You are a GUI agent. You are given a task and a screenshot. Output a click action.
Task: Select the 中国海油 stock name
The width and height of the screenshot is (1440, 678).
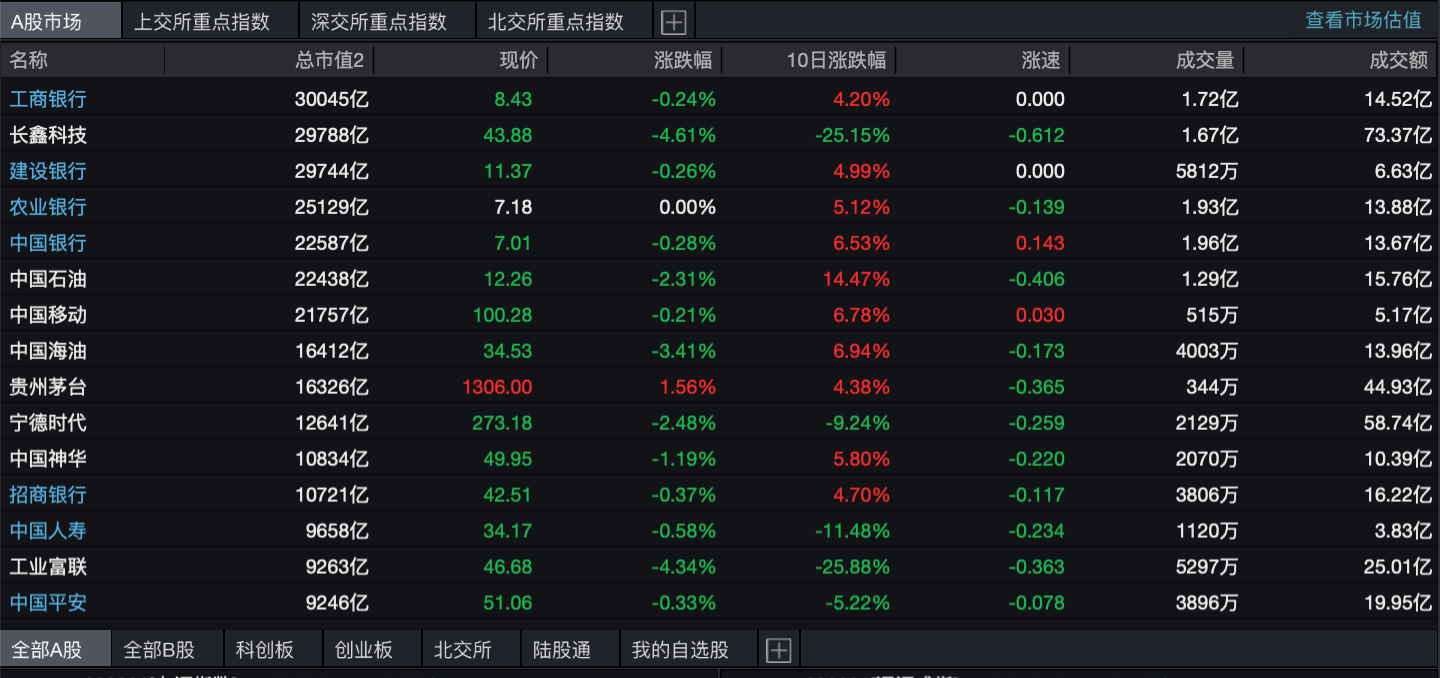[x=48, y=351]
